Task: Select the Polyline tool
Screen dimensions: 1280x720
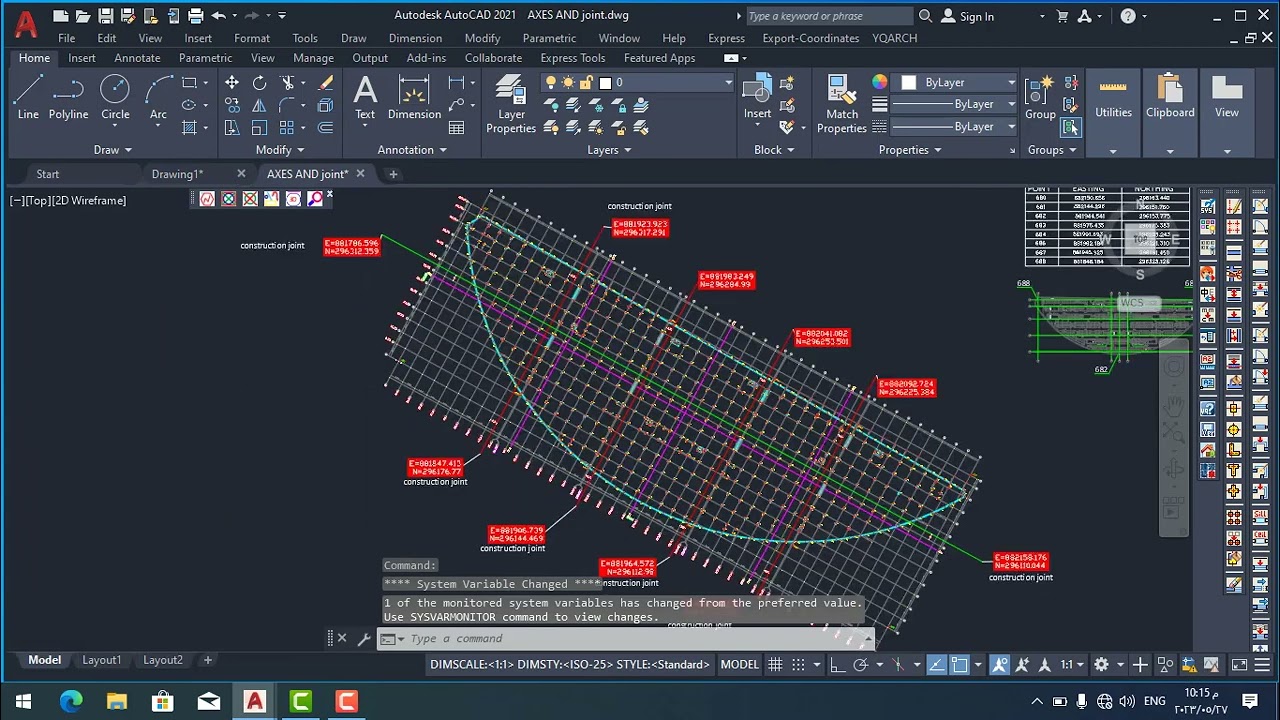Action: coord(68,98)
